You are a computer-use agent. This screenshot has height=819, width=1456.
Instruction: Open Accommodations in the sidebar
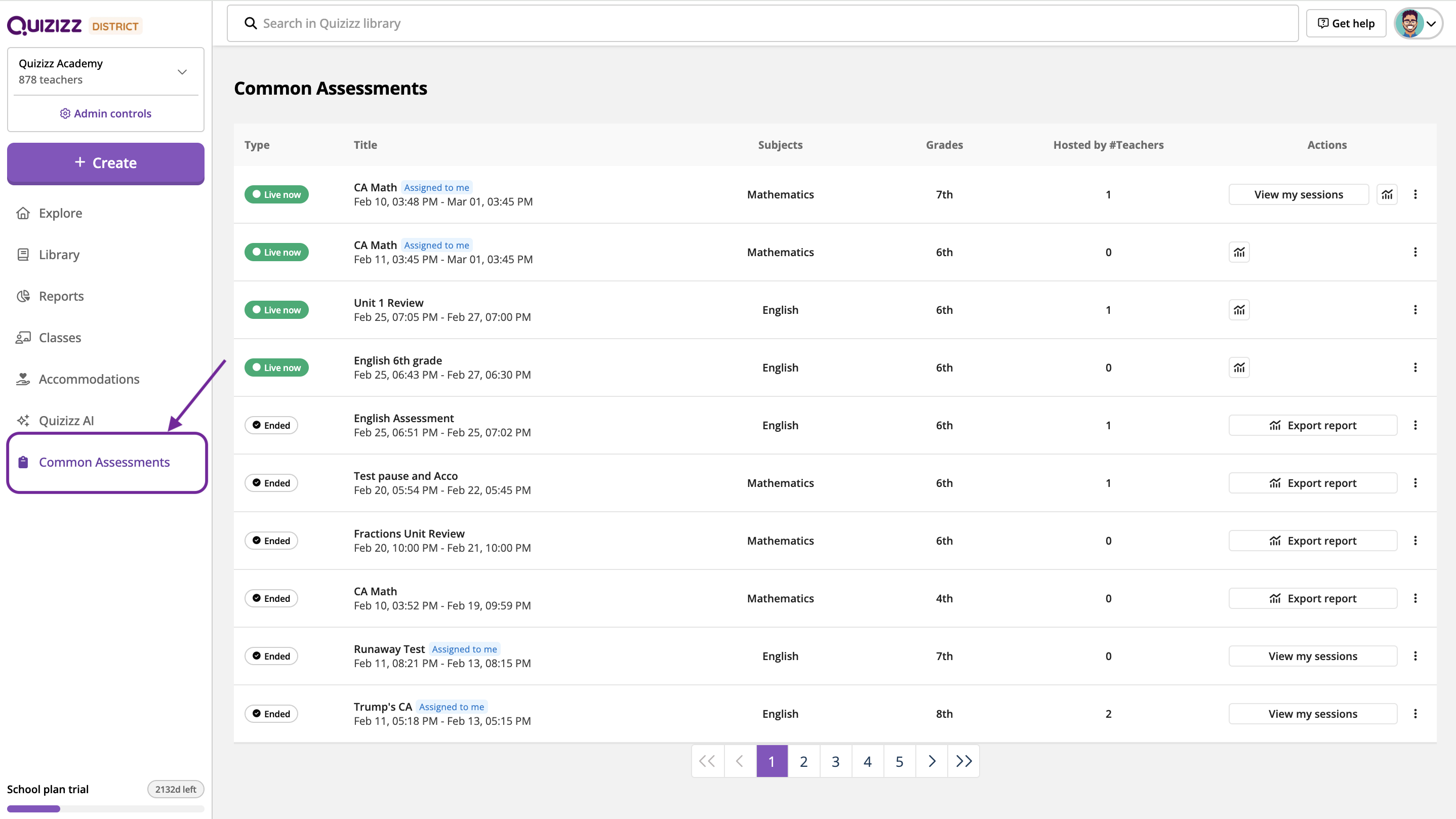(89, 379)
